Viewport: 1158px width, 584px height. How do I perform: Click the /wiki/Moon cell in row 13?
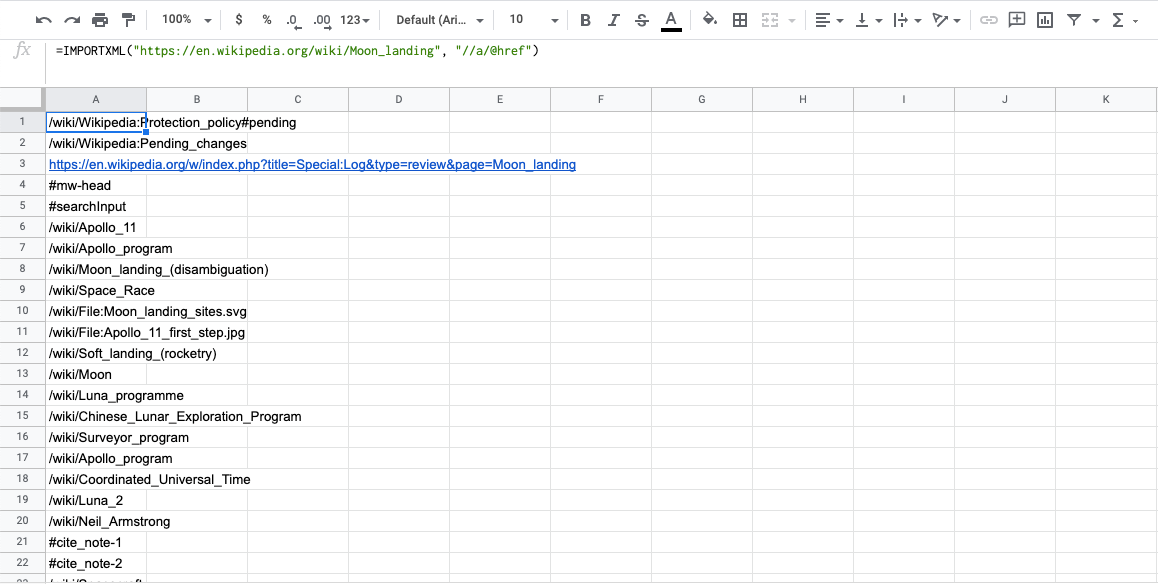(x=96, y=374)
